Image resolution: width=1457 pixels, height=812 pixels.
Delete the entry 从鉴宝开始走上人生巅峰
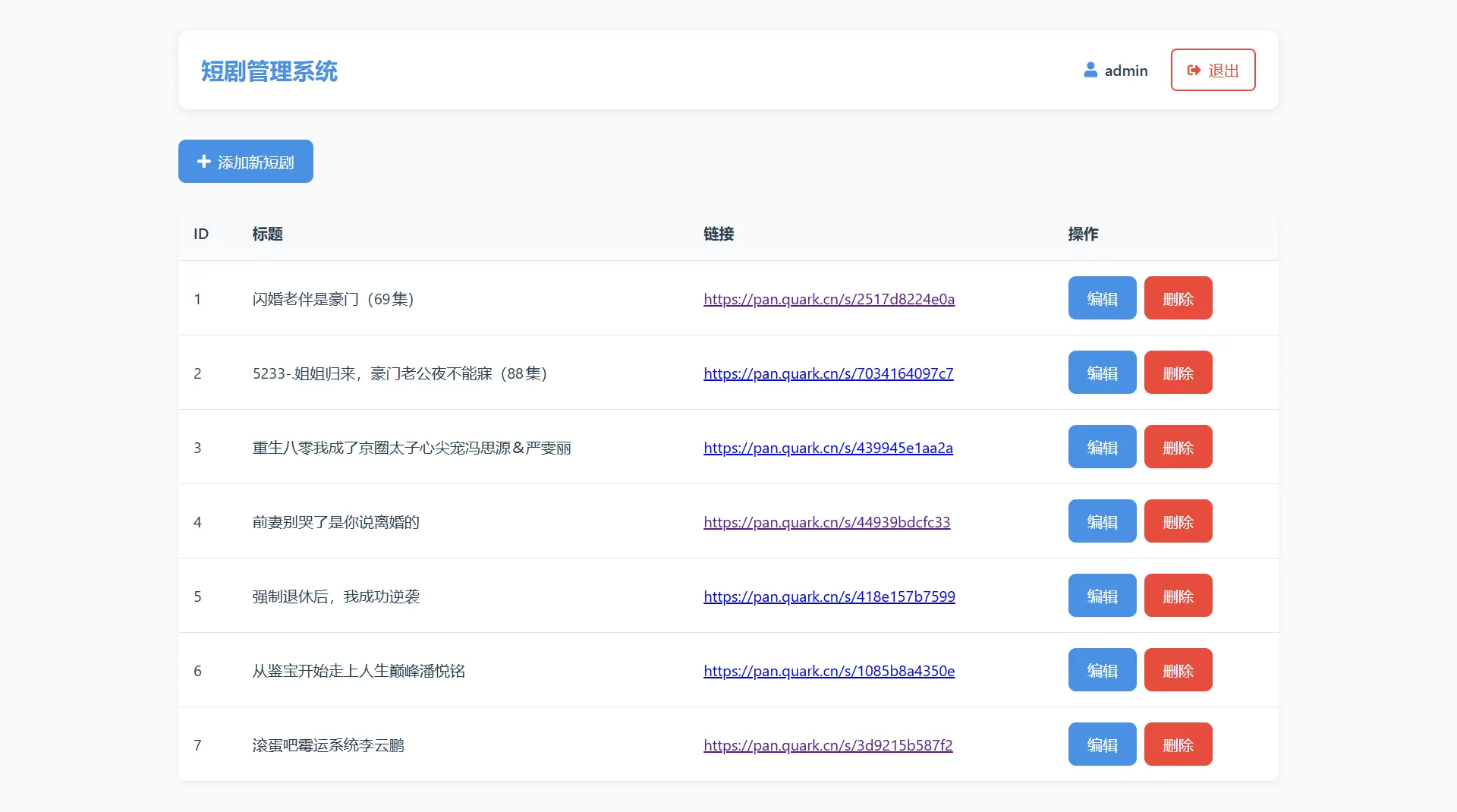[1177, 670]
